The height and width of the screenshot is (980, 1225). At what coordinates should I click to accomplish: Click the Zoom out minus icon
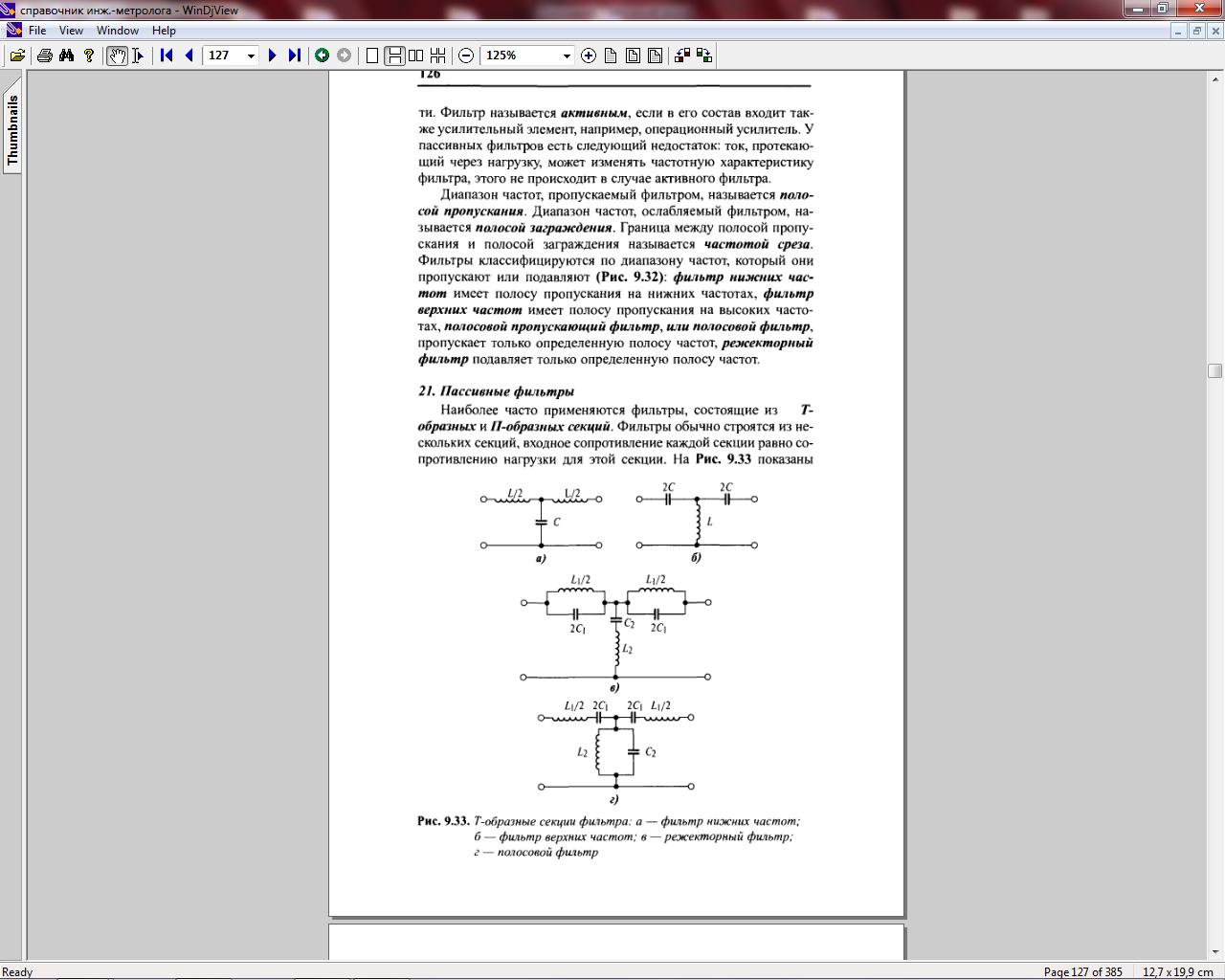click(x=466, y=56)
